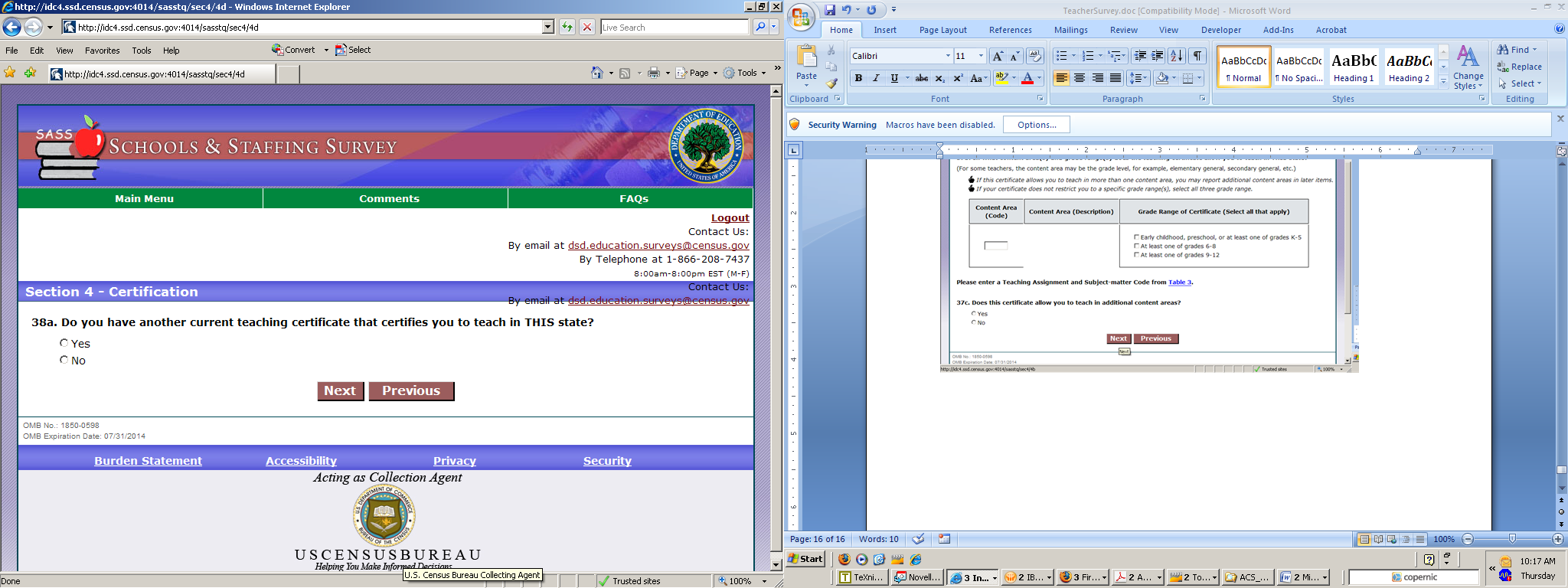1568x588 pixels.
Task: Open the Favorites Center star icon
Action: tap(10, 73)
